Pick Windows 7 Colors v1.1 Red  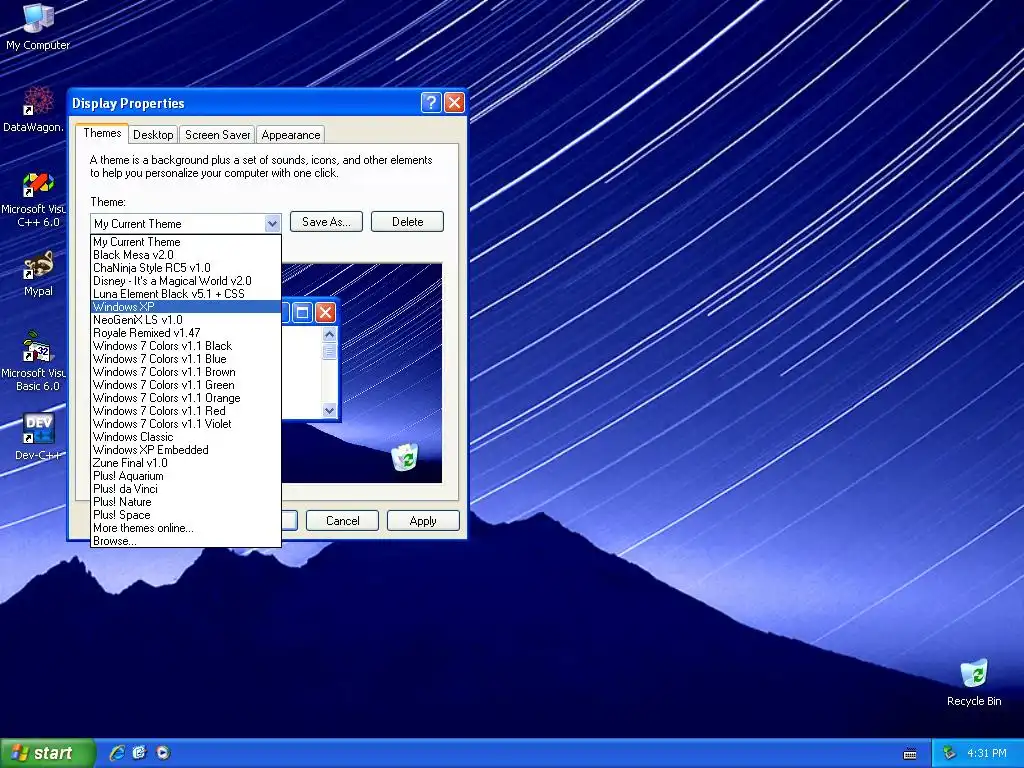[186, 411]
